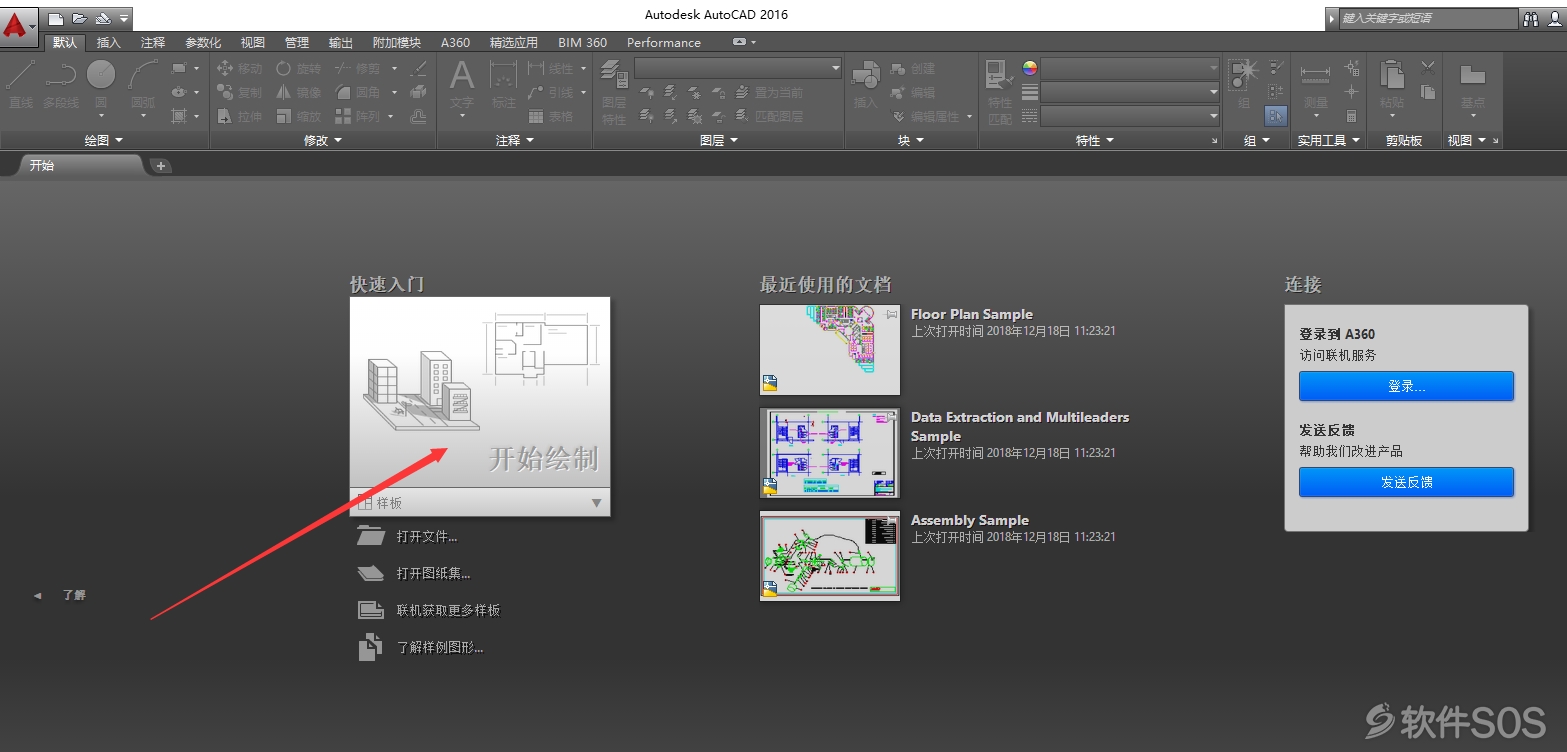Click Explore Sample Drawings (了解样例图形...) link
This screenshot has height=752, width=1567.
pos(420,647)
